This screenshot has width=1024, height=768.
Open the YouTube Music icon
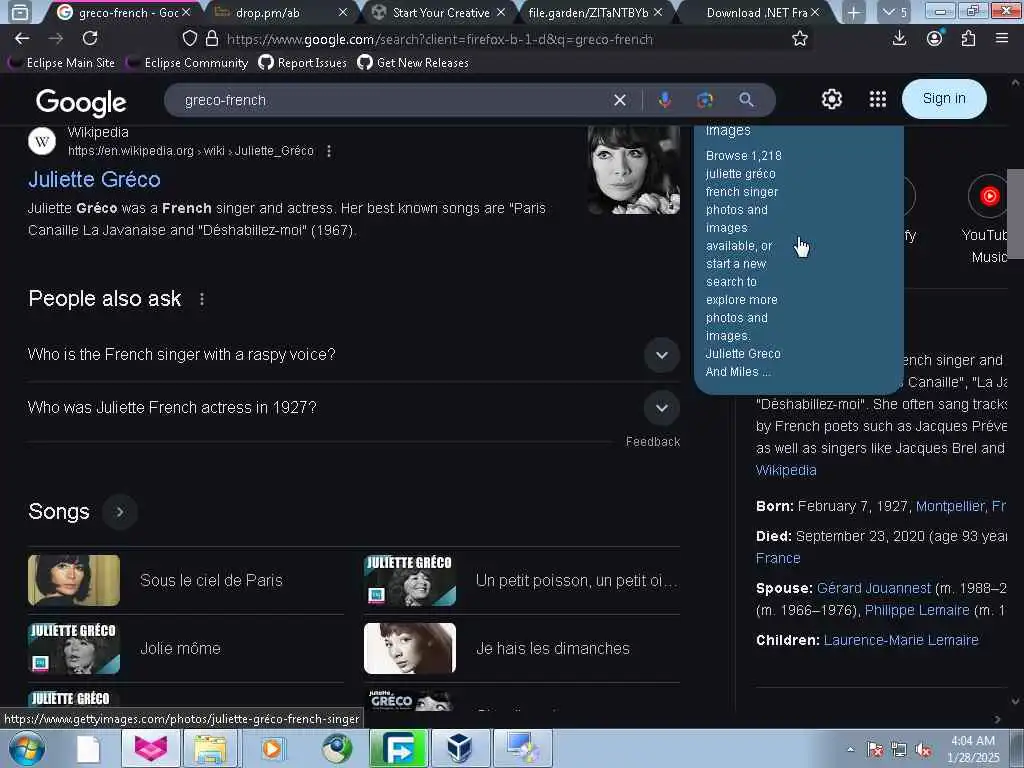pyautogui.click(x=989, y=196)
